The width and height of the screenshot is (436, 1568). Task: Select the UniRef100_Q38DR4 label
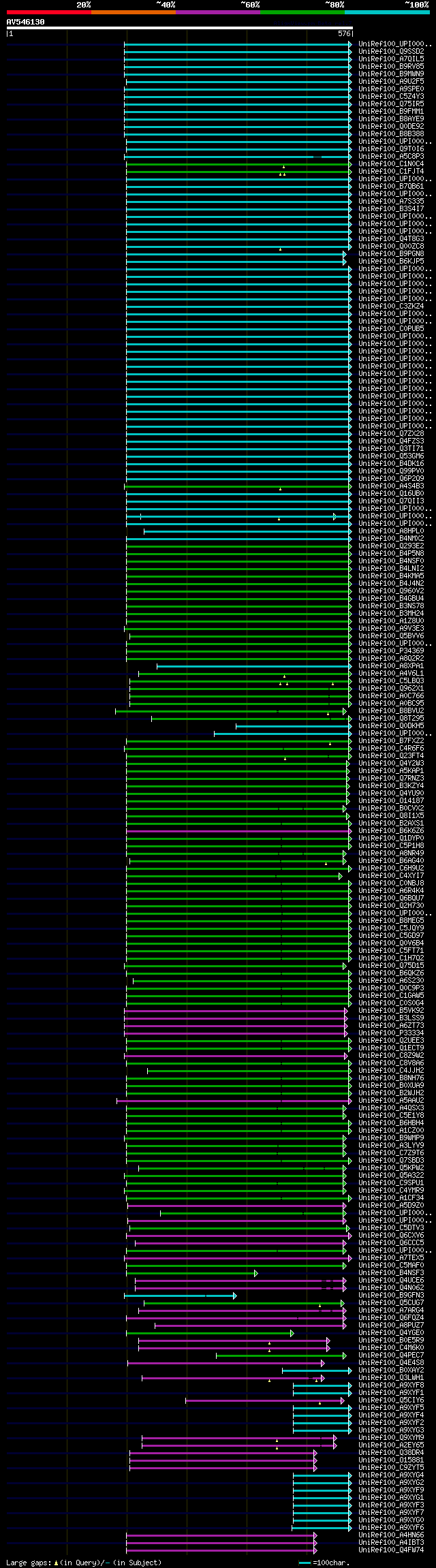pos(391,1452)
